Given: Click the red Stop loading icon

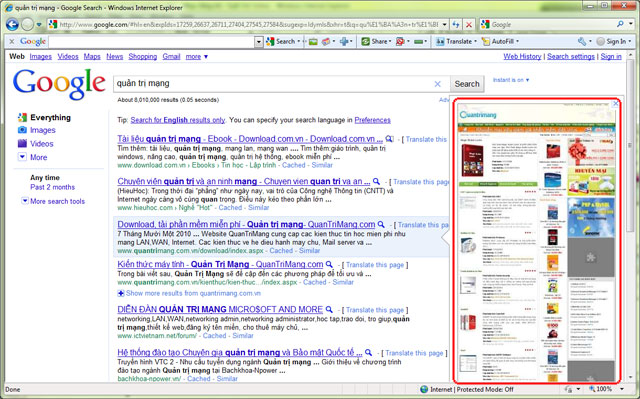Looking at the screenshot, I should (x=469, y=24).
